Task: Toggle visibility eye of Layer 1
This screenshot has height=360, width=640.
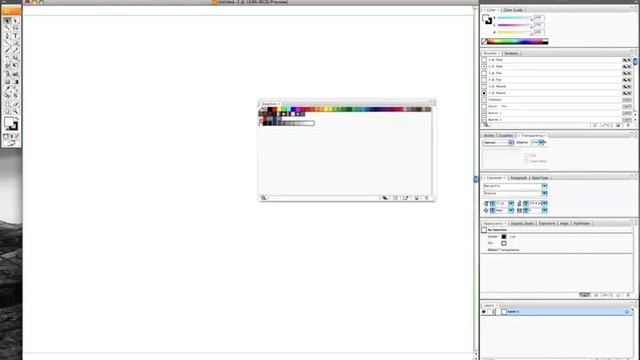Action: pyautogui.click(x=484, y=312)
